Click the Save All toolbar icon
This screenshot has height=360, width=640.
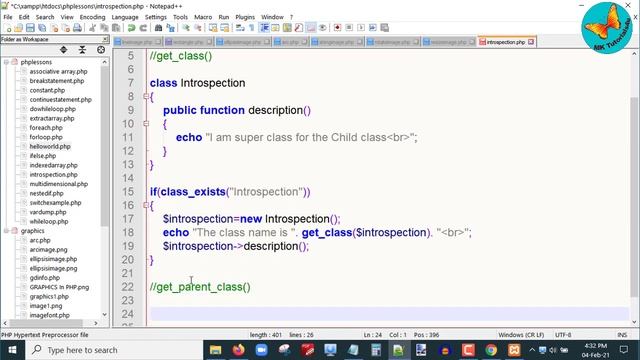42,28
